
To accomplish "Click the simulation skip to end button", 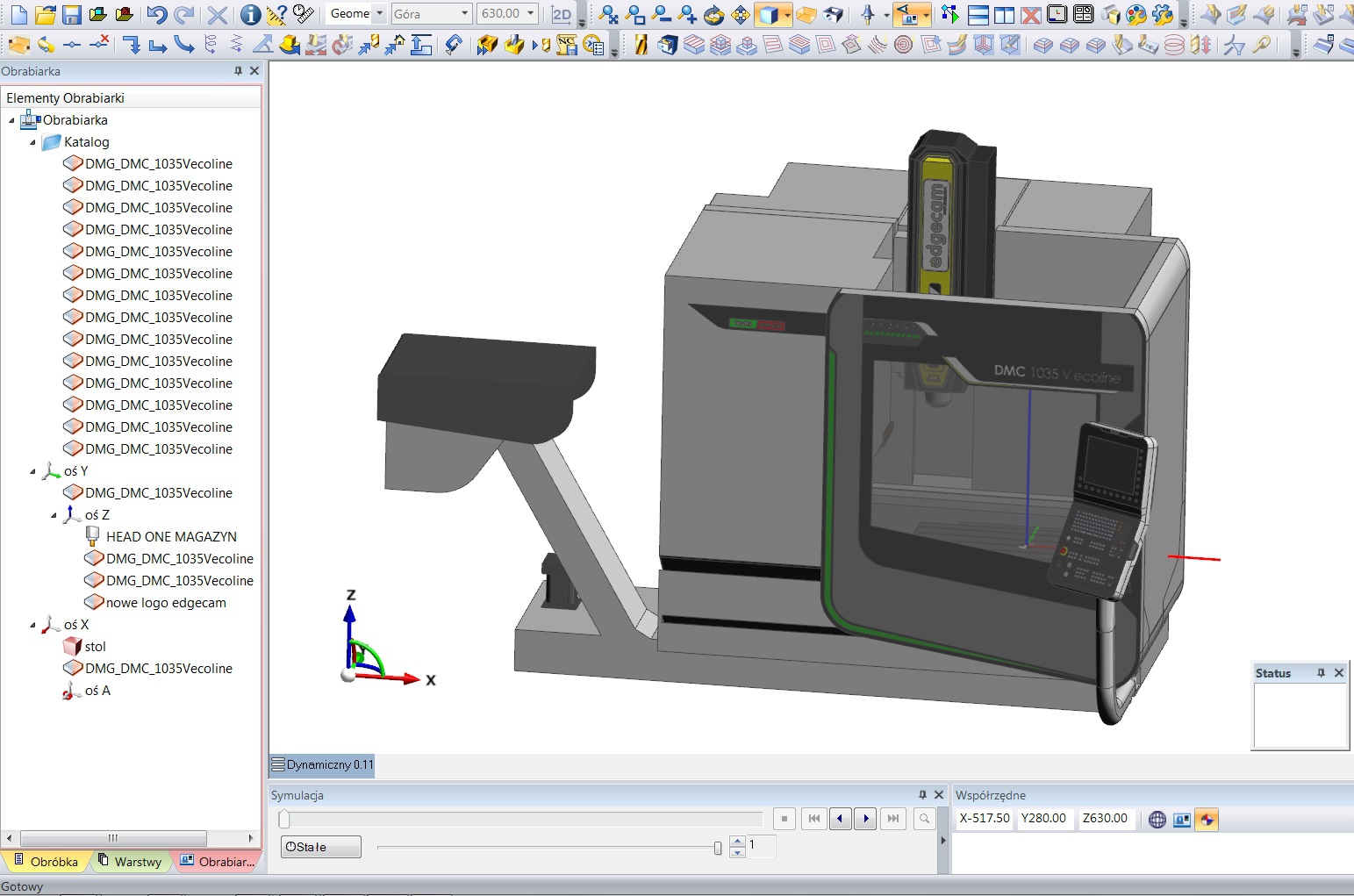I will pos(892,819).
